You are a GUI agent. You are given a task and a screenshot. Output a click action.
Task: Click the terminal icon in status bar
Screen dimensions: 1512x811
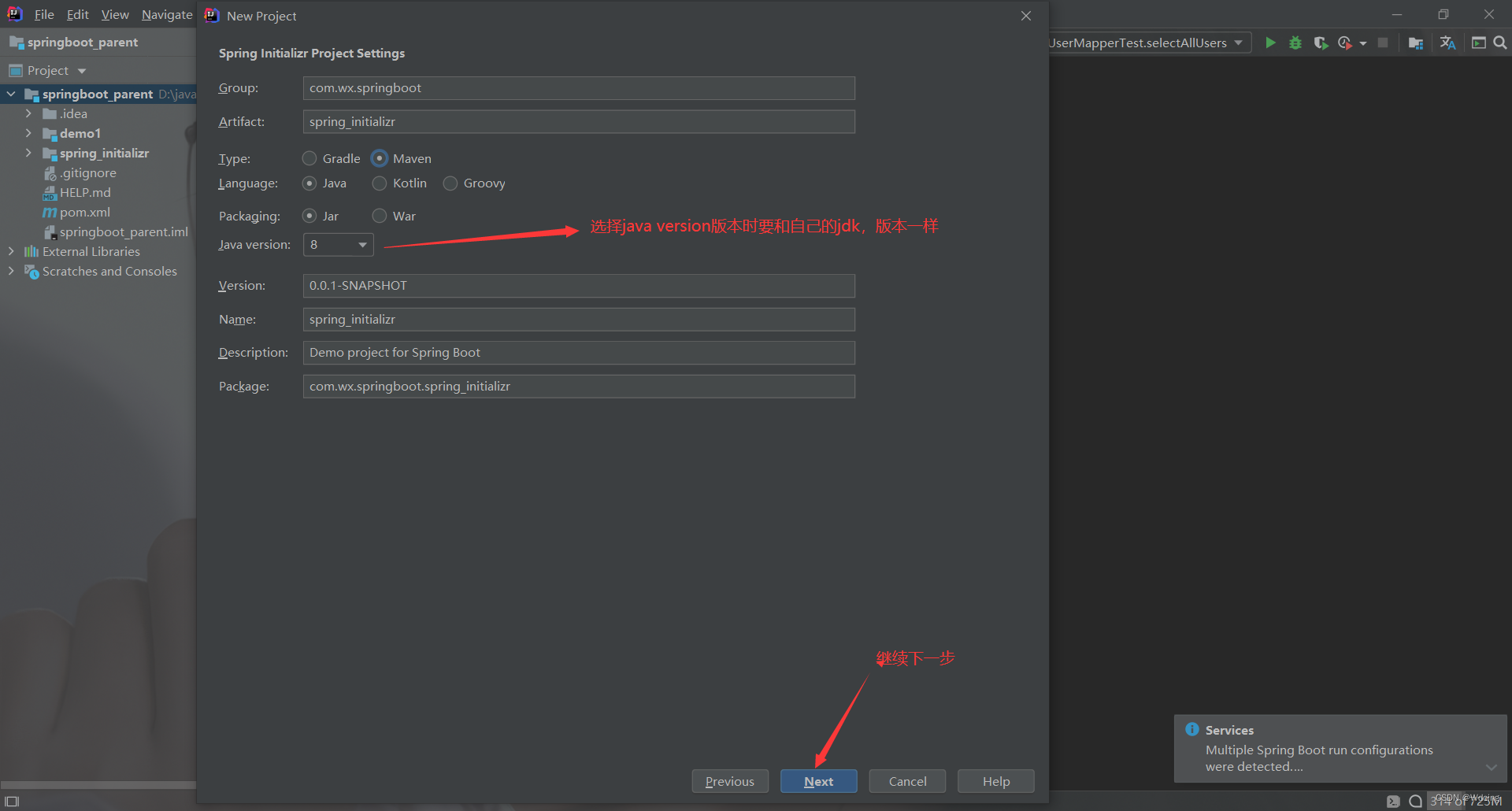coord(1393,802)
